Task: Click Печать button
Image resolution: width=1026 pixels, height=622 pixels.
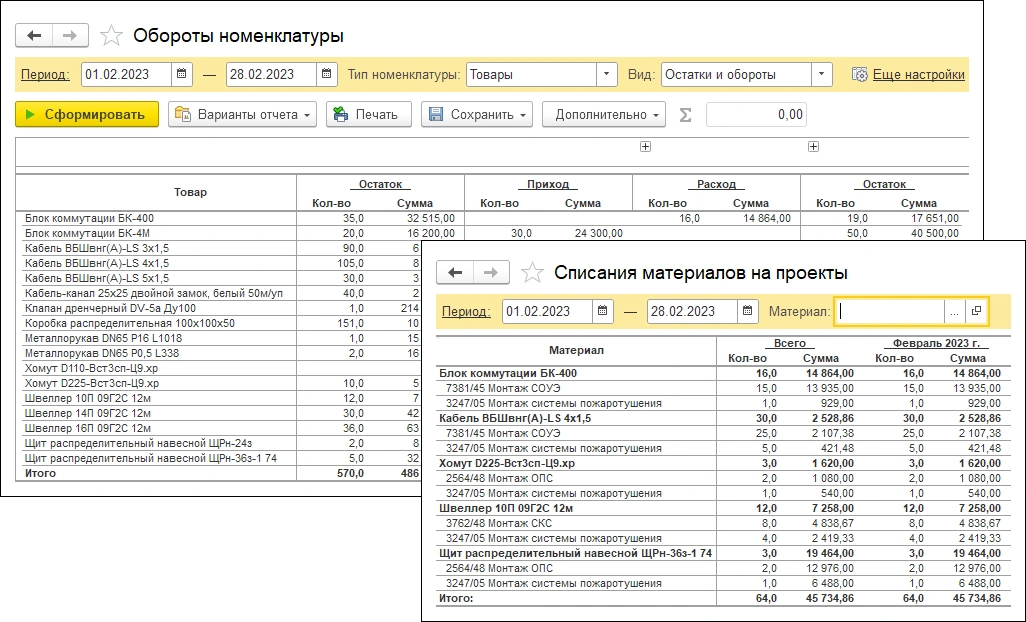Action: pyautogui.click(x=368, y=114)
